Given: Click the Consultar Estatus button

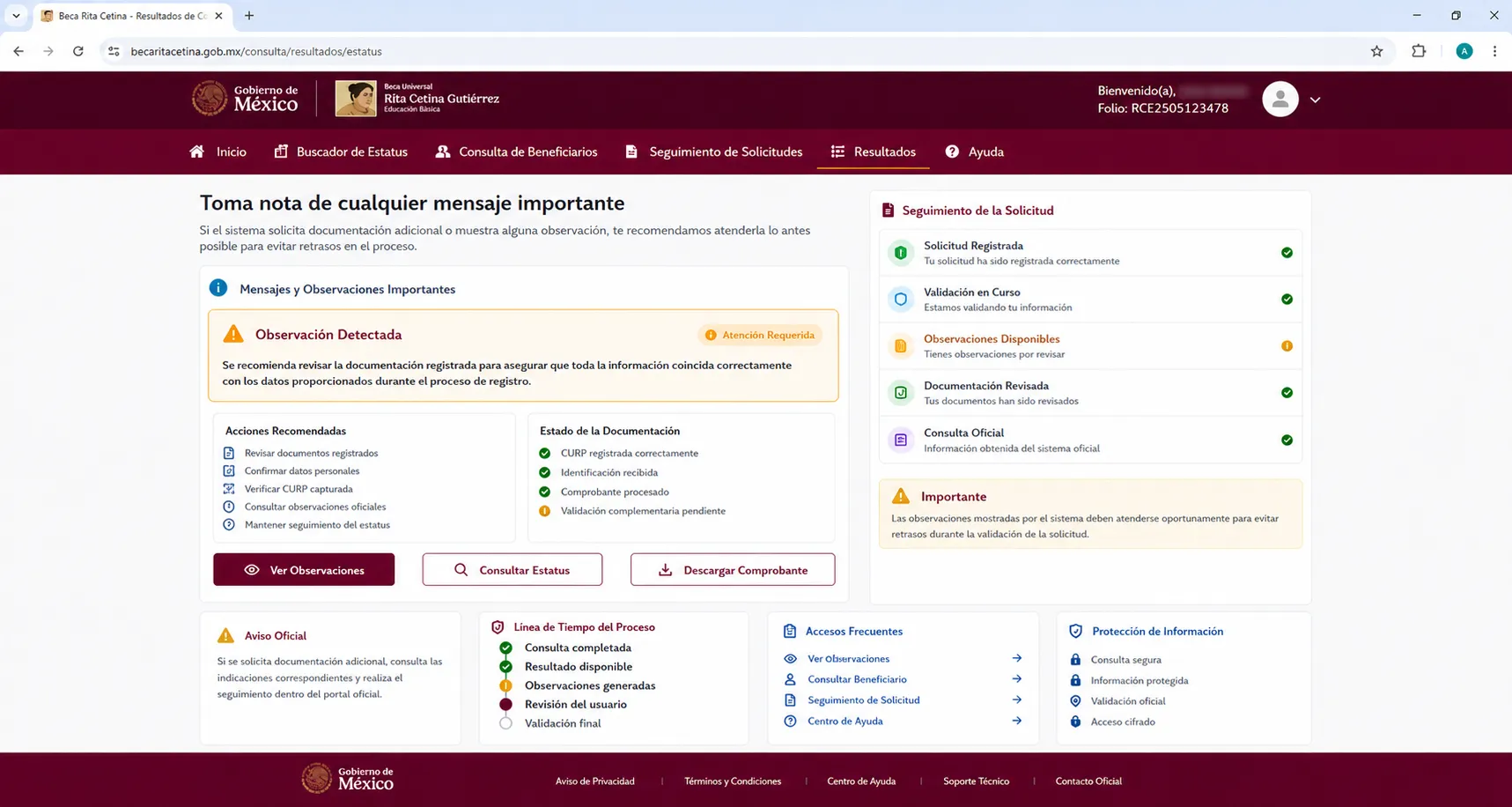Looking at the screenshot, I should (513, 570).
